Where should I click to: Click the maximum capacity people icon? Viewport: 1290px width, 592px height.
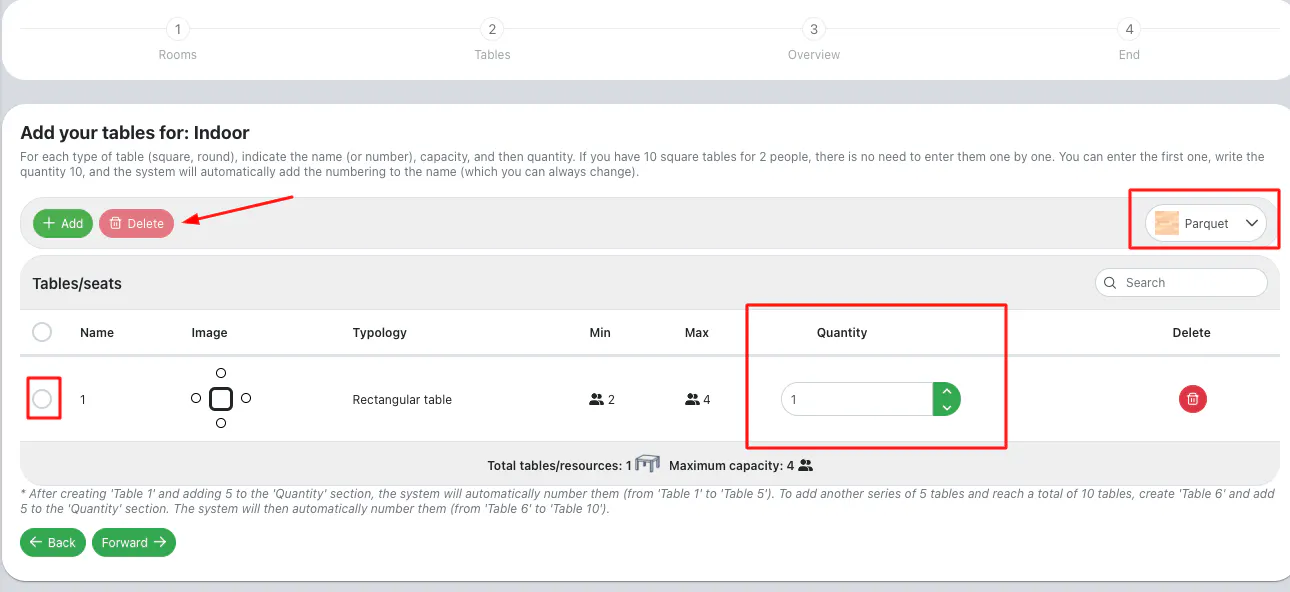click(805, 466)
